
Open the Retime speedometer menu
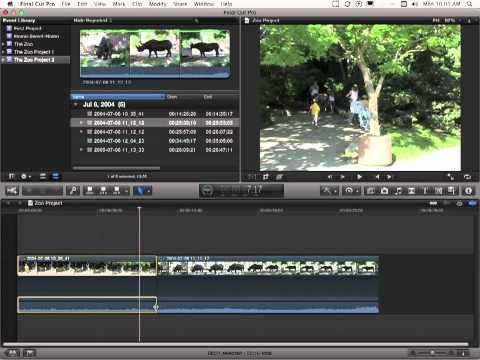(351, 191)
